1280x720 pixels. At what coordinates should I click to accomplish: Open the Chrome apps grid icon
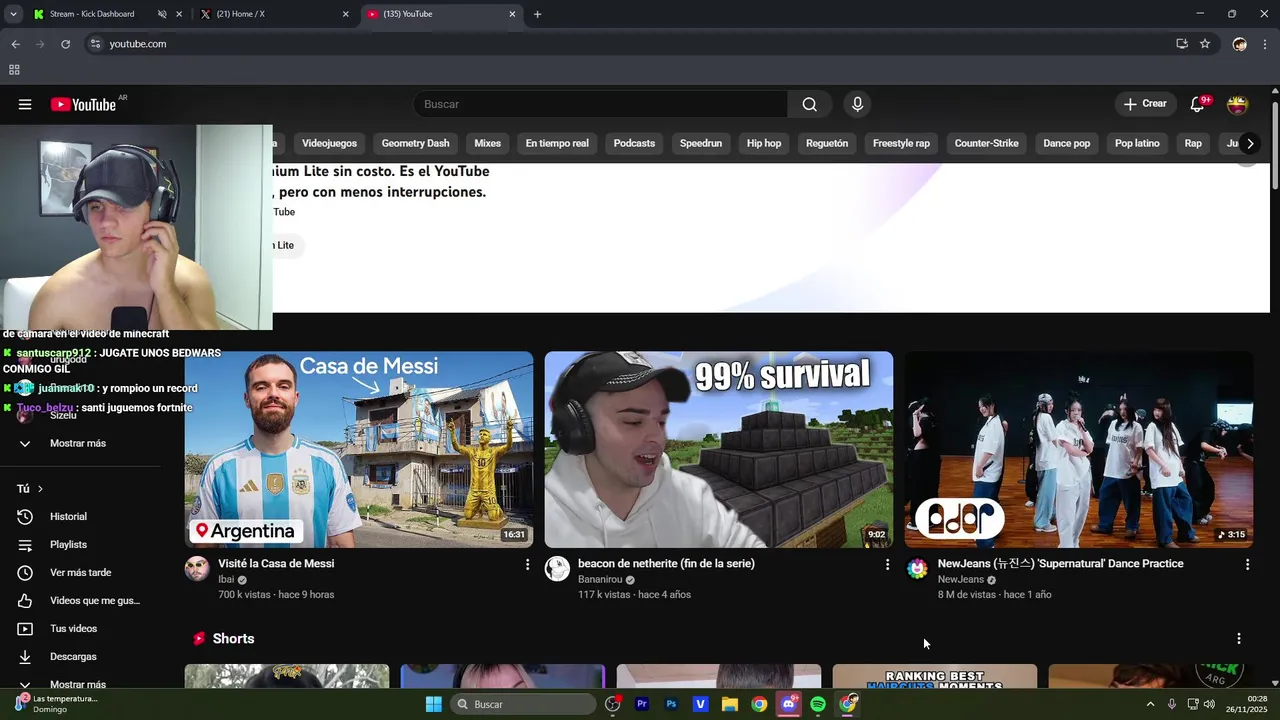14,70
